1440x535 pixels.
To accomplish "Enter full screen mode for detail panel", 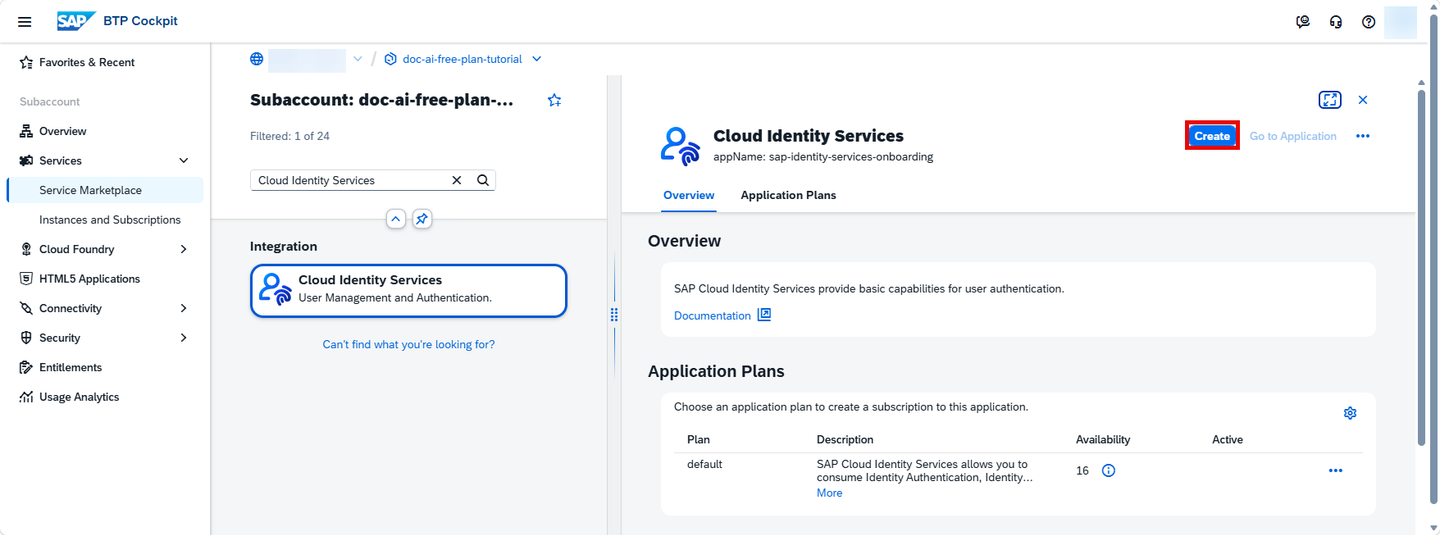I will [1330, 100].
